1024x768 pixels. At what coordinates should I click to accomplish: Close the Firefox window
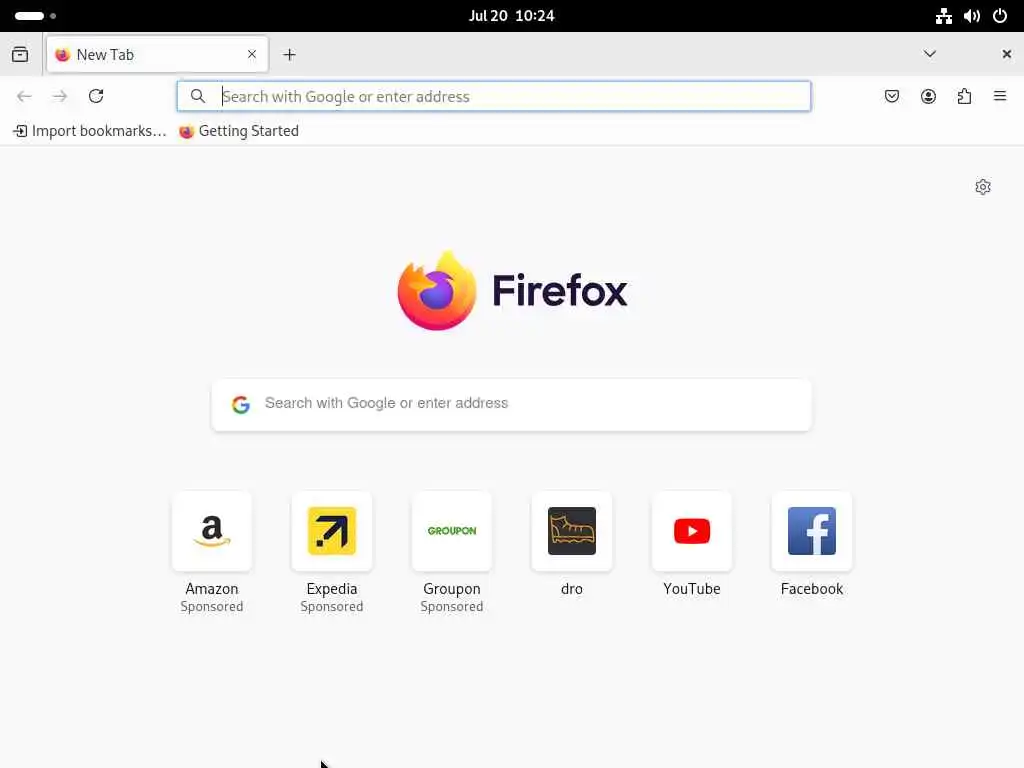(x=1006, y=54)
